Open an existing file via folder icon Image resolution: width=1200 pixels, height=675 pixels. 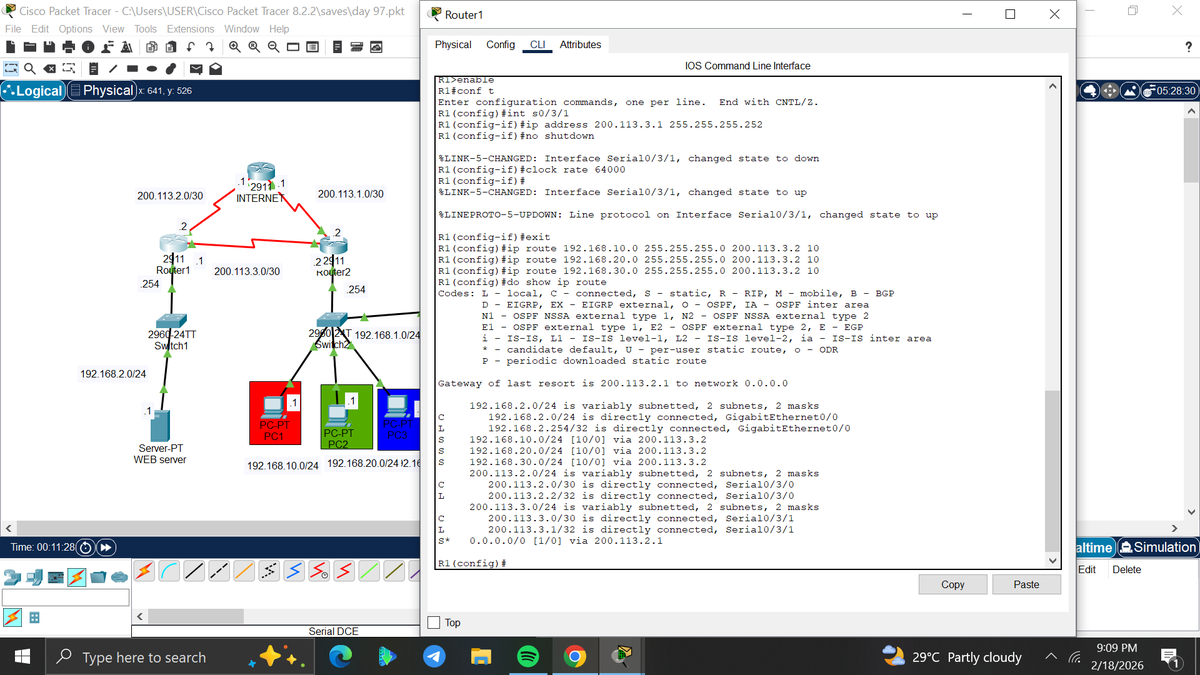30,47
